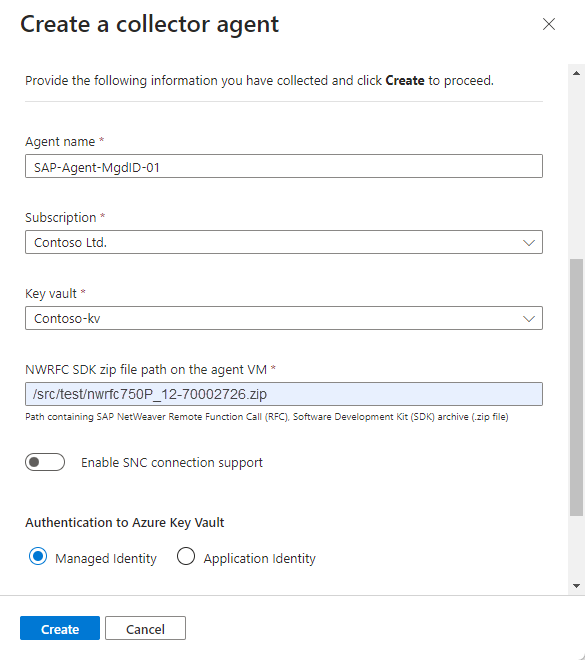This screenshot has height=661, width=585.
Task: Click the Create button
Action: (60, 628)
